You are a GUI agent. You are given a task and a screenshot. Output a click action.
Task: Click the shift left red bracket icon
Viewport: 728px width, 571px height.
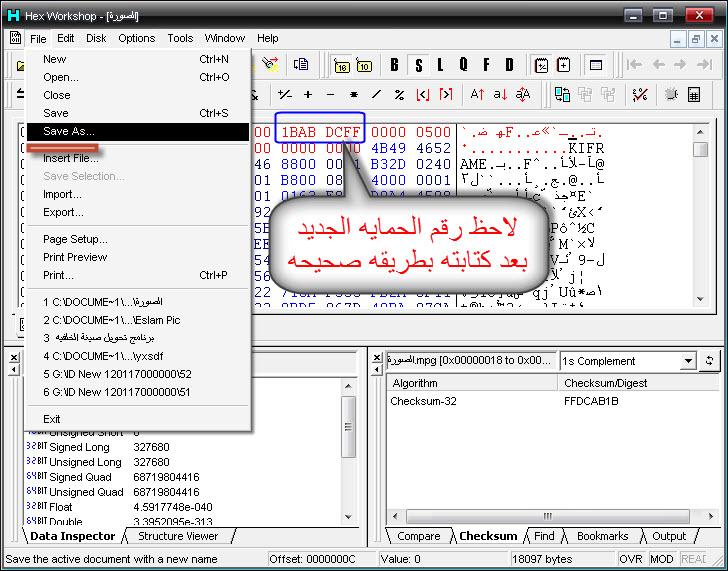(x=422, y=95)
